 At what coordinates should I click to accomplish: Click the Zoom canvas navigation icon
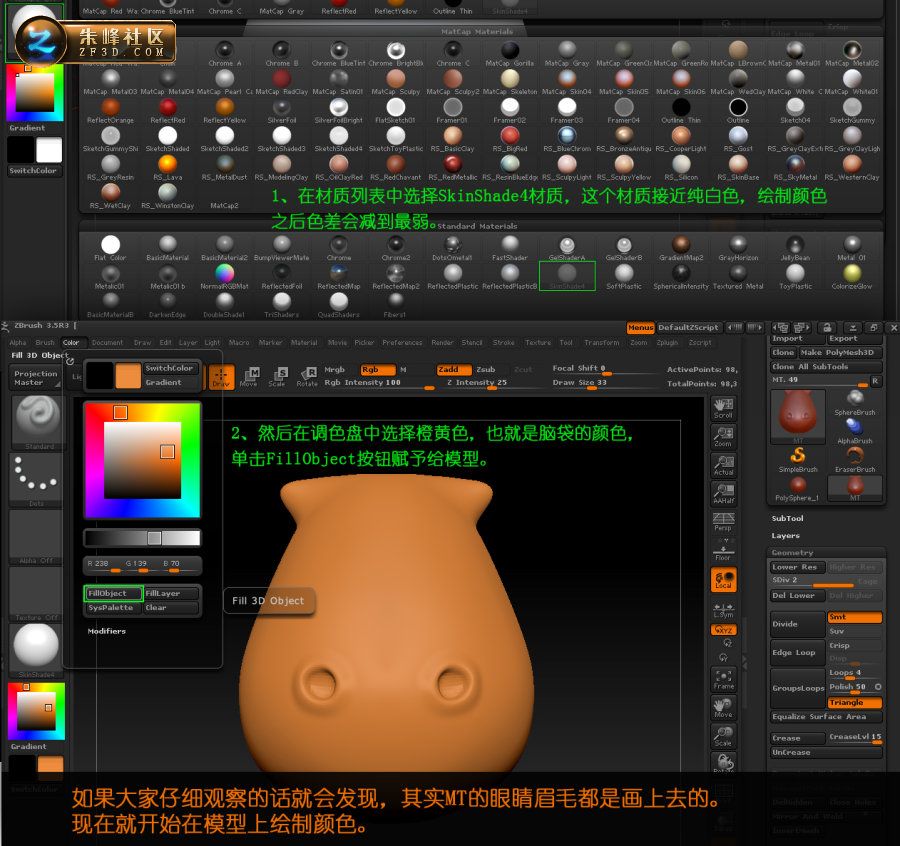723,437
